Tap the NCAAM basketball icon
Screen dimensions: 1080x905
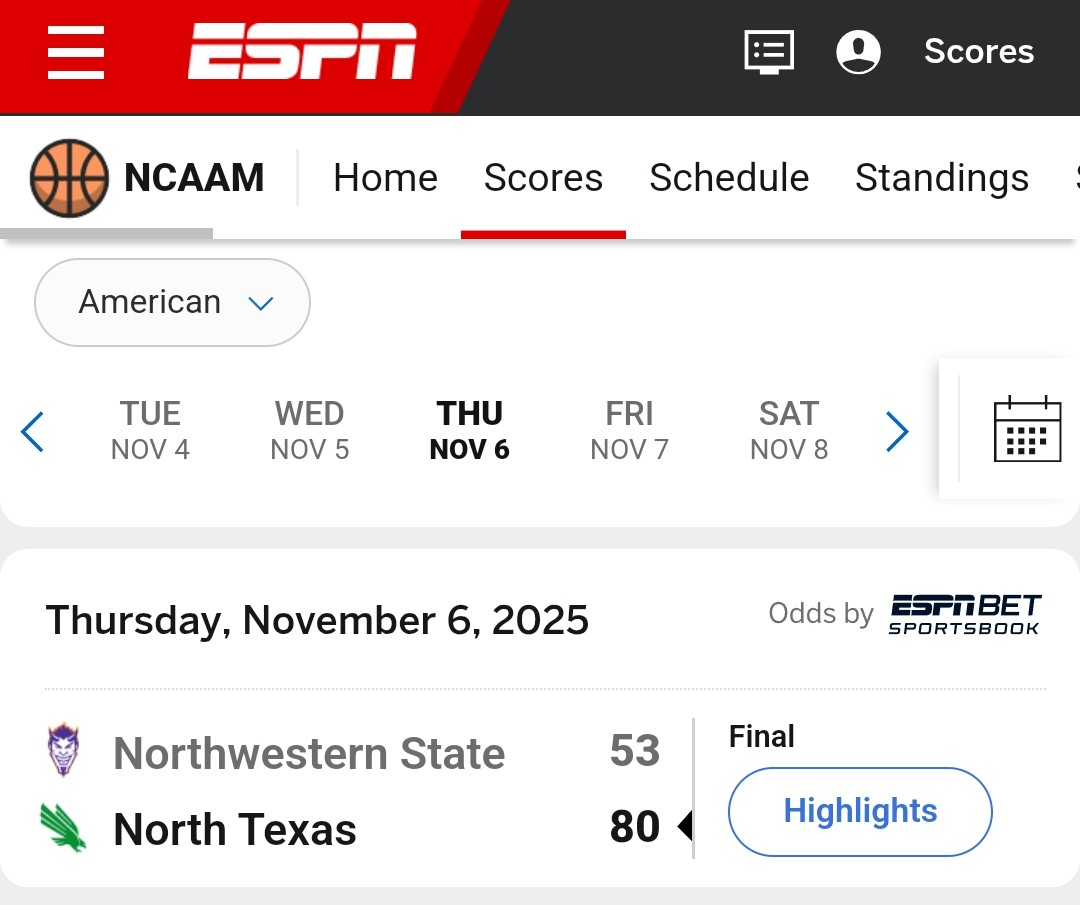[x=69, y=178]
